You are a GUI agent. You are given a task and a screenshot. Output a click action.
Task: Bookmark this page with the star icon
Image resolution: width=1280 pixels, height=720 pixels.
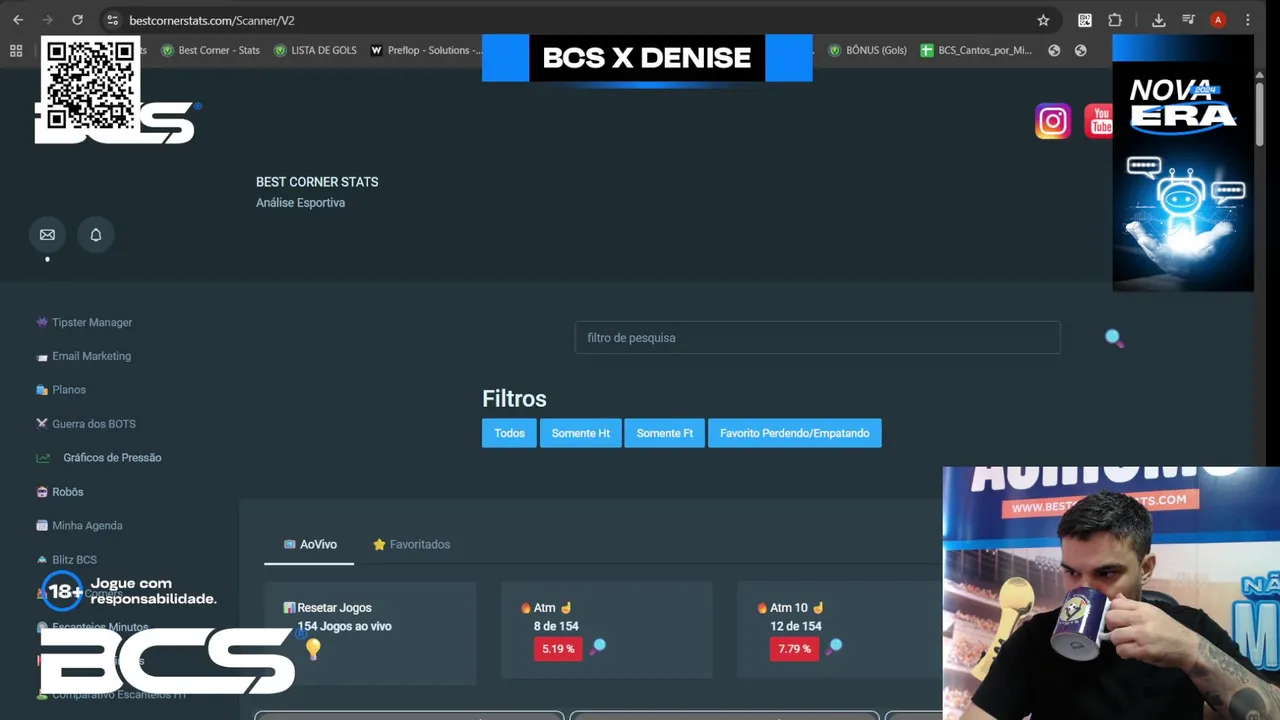click(x=1043, y=20)
